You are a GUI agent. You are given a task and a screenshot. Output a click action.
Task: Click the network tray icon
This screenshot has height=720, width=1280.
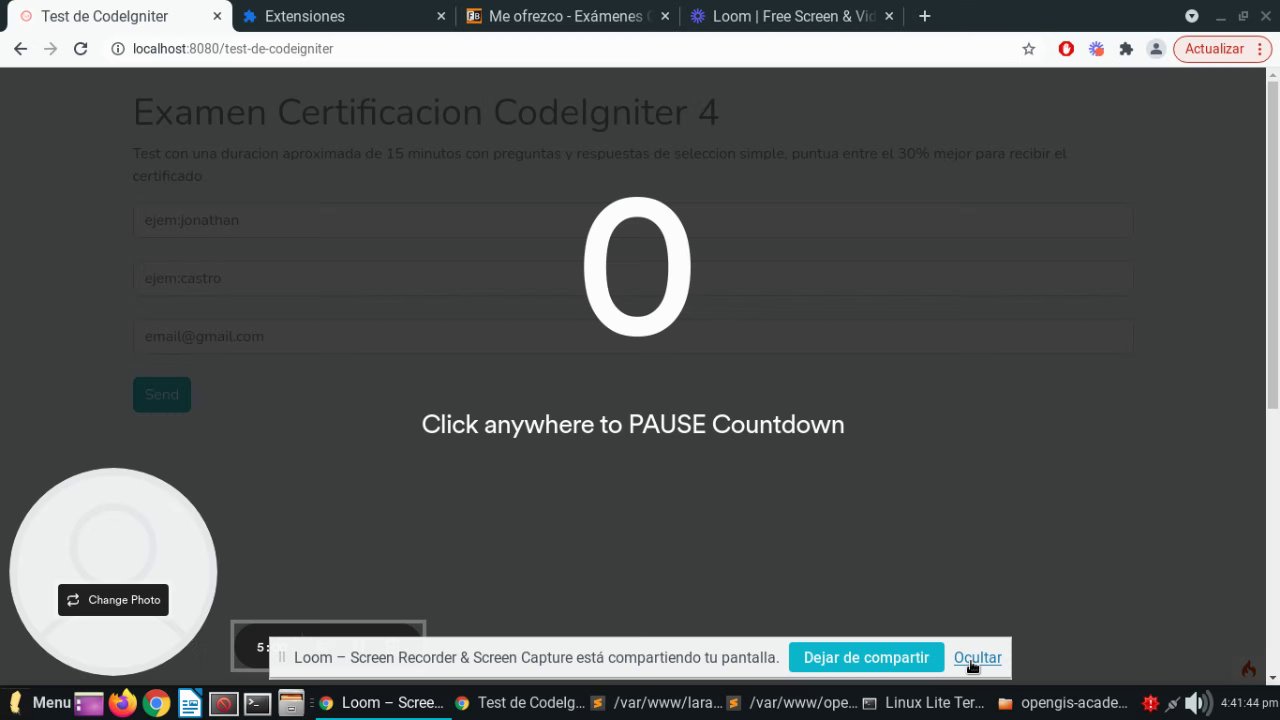pyautogui.click(x=1172, y=703)
